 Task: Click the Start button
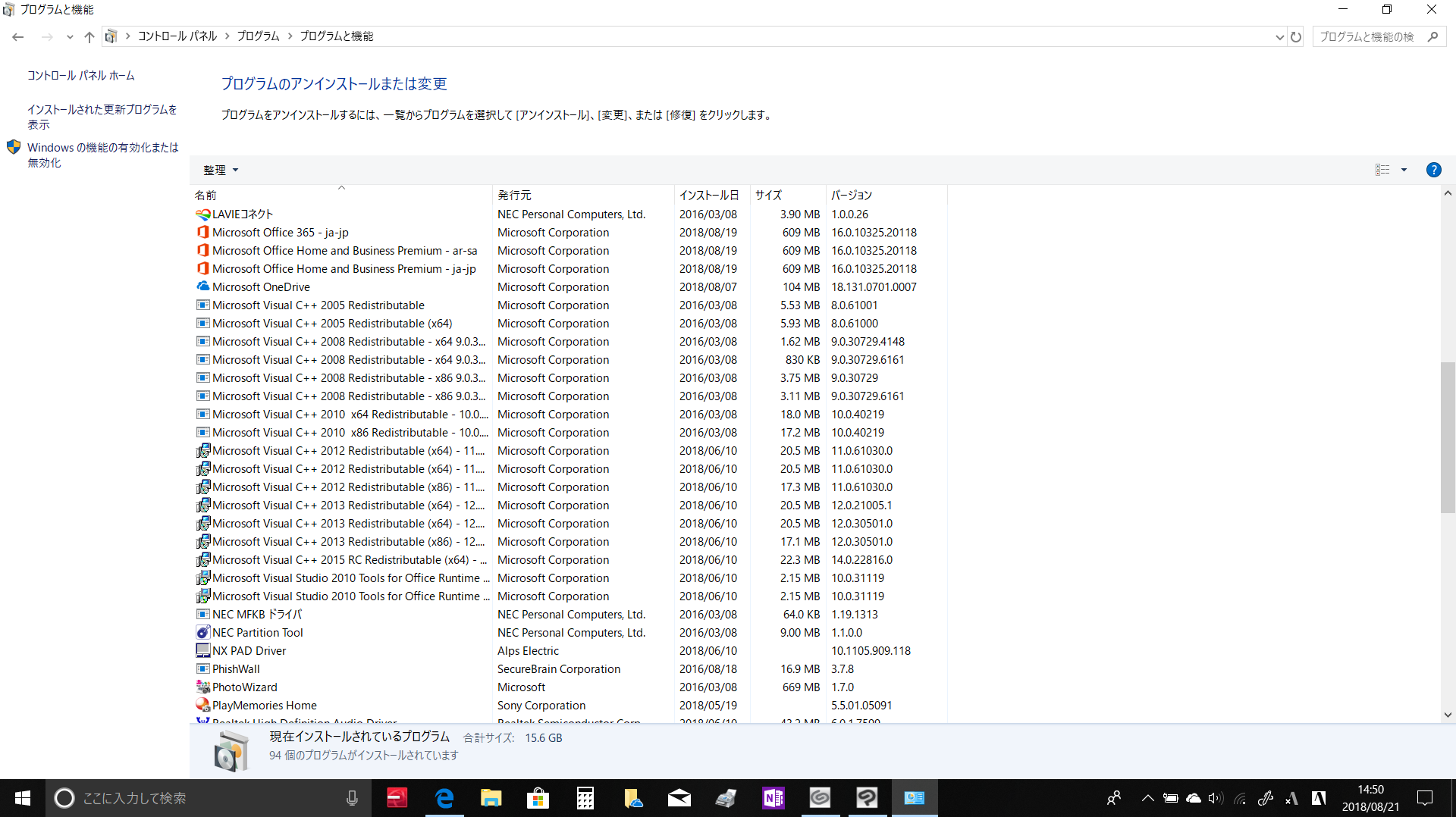(x=23, y=798)
